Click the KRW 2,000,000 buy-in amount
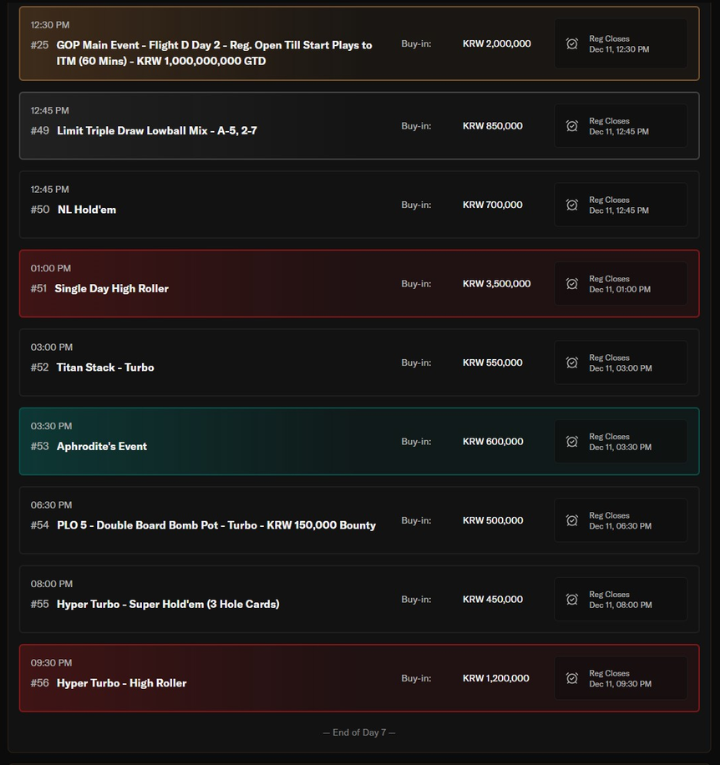Image resolution: width=720 pixels, height=765 pixels. pos(497,44)
